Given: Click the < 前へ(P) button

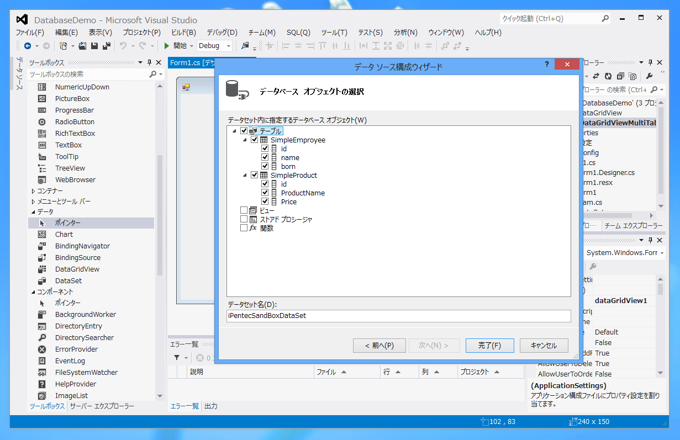Looking at the screenshot, I should pos(379,345).
